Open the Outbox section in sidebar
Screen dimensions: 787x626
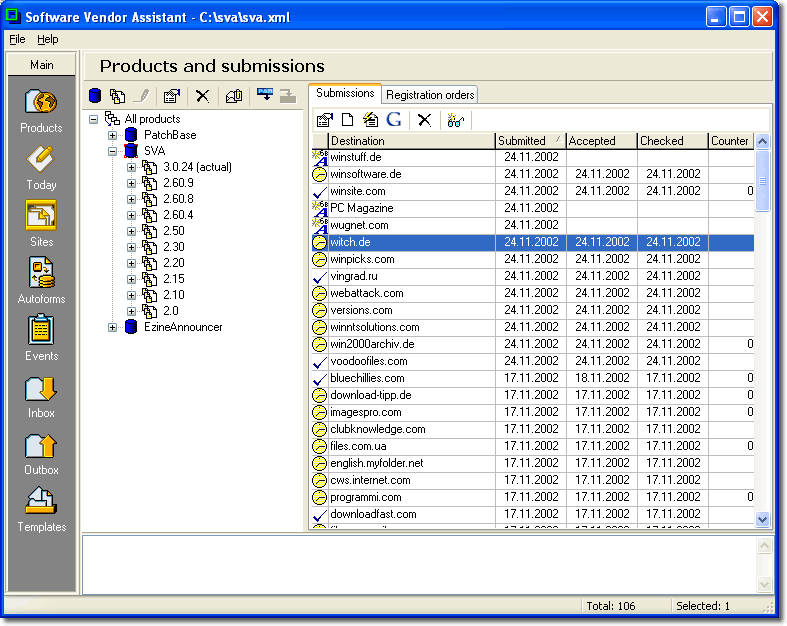(41, 454)
